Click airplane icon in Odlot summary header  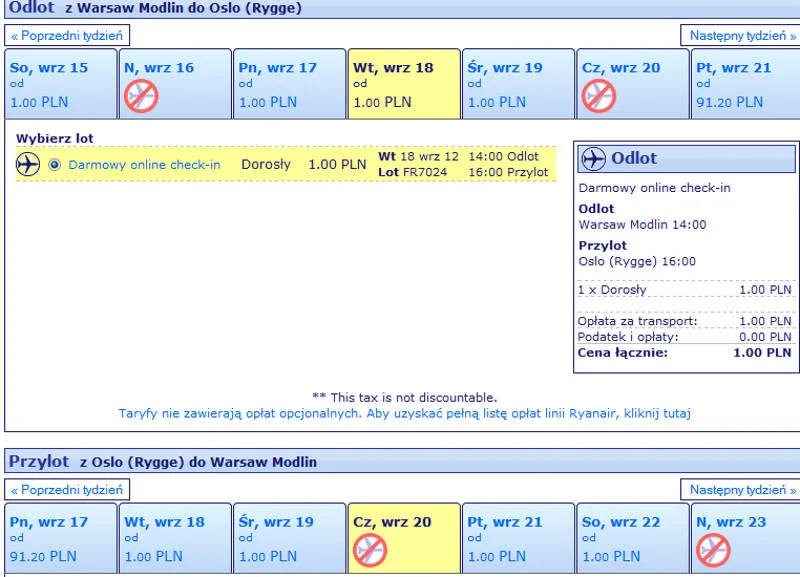594,158
